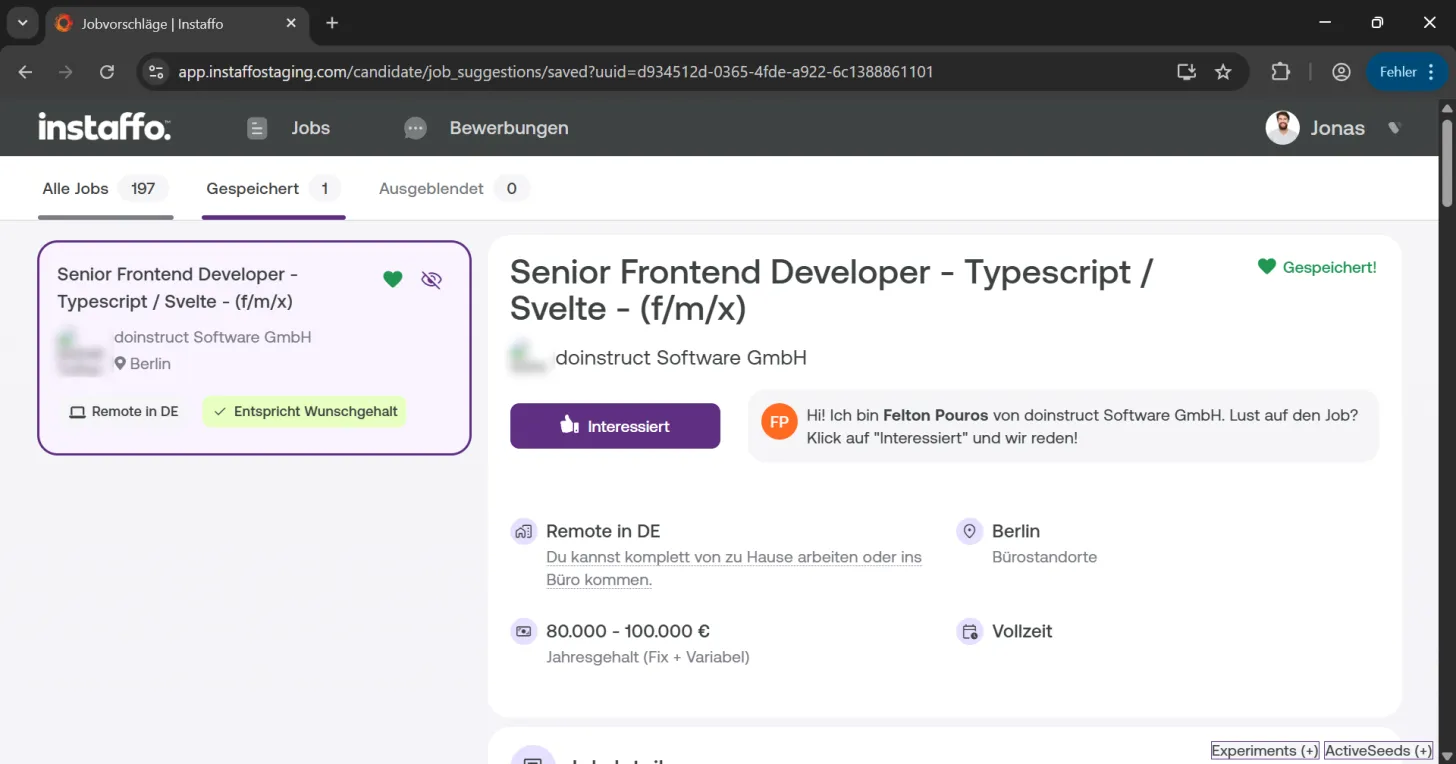Image resolution: width=1456 pixels, height=764 pixels.
Task: Click the orange FP recruiter avatar
Action: pos(779,422)
